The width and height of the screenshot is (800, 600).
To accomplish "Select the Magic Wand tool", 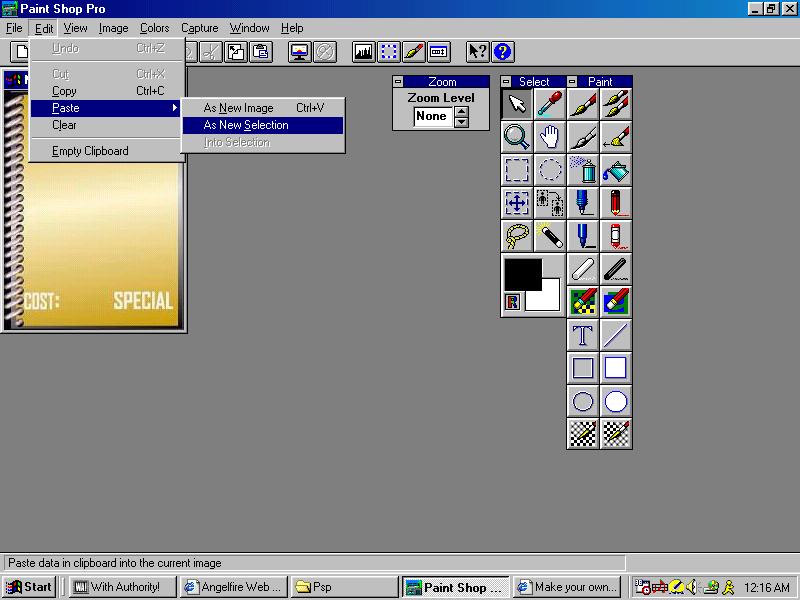I will [x=549, y=236].
